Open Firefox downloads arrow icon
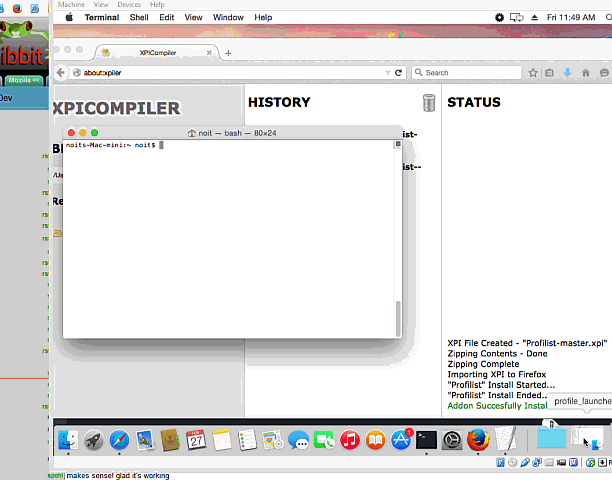This screenshot has height=480, width=612. click(567, 73)
